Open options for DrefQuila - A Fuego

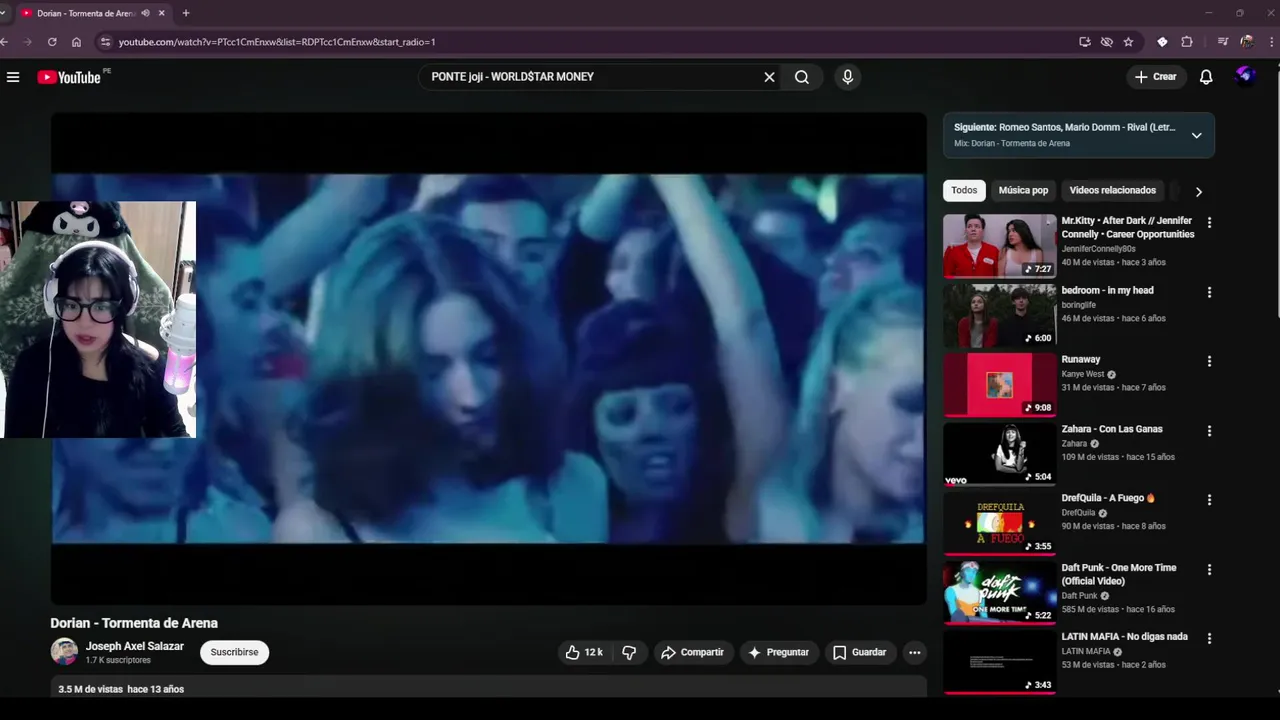(x=1209, y=499)
